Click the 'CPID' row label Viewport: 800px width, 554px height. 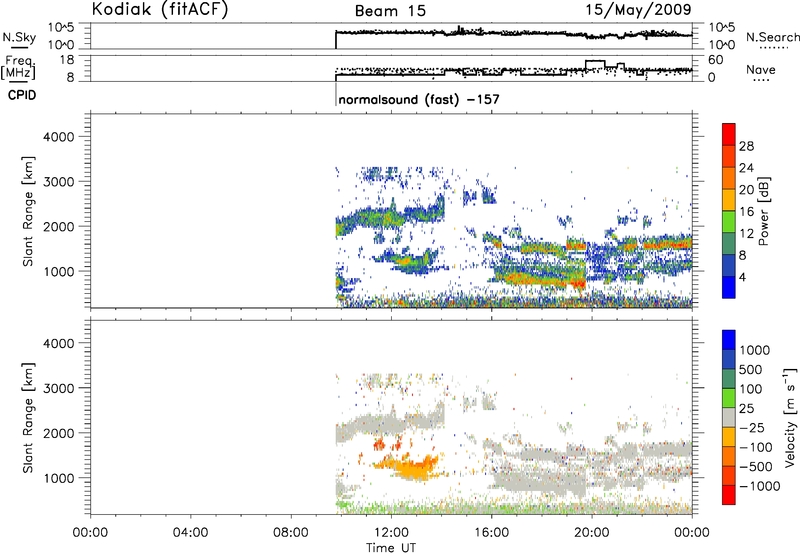[x=22, y=95]
